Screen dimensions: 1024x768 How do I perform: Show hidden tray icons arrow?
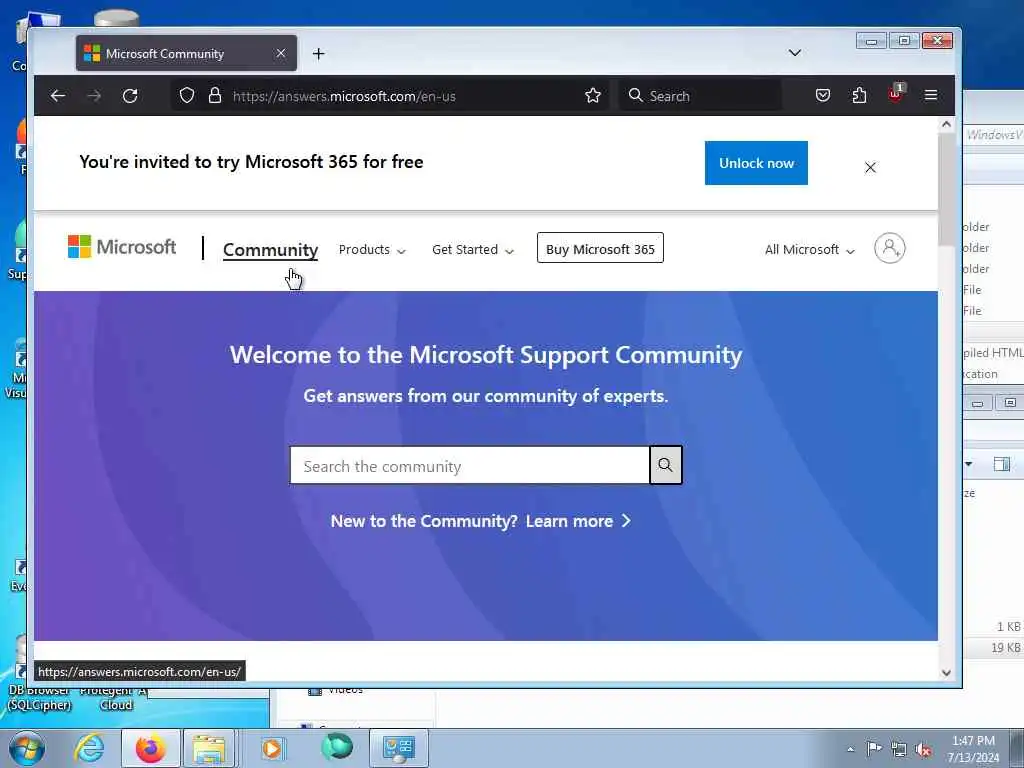pyautogui.click(x=850, y=749)
